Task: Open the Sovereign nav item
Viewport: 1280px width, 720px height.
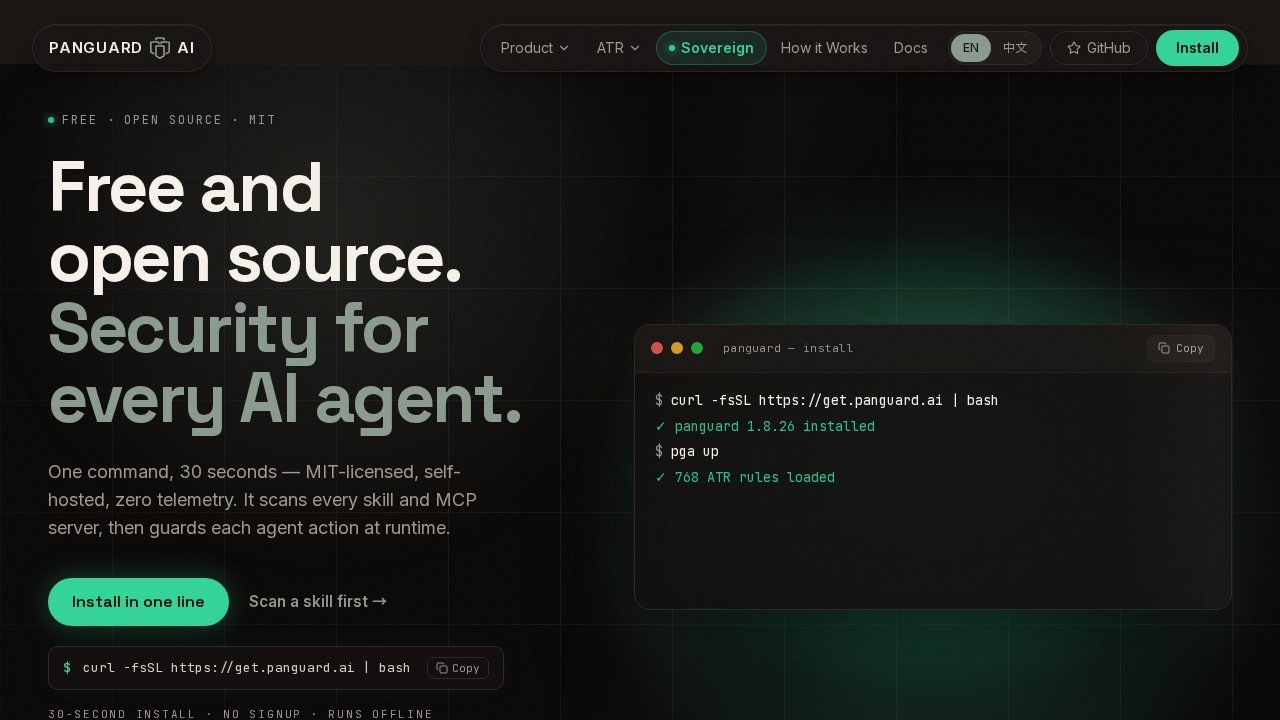Action: [x=711, y=48]
